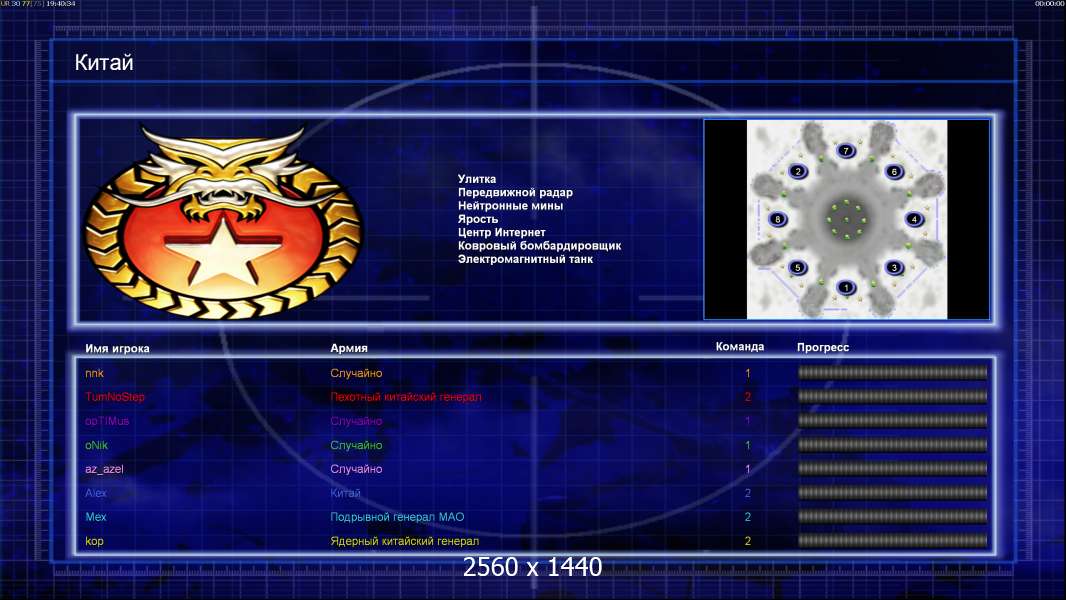
Task: Click the progress bar for kop
Action: click(x=893, y=541)
